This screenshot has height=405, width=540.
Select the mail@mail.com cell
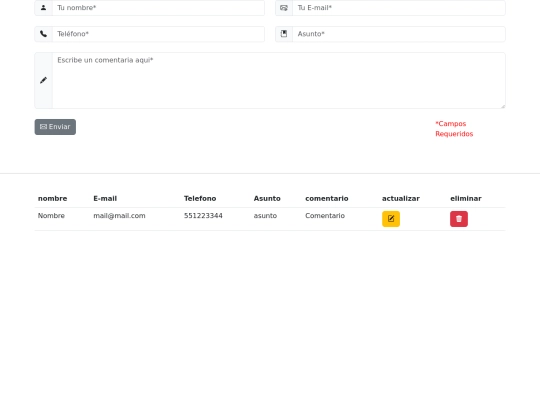pos(119,216)
